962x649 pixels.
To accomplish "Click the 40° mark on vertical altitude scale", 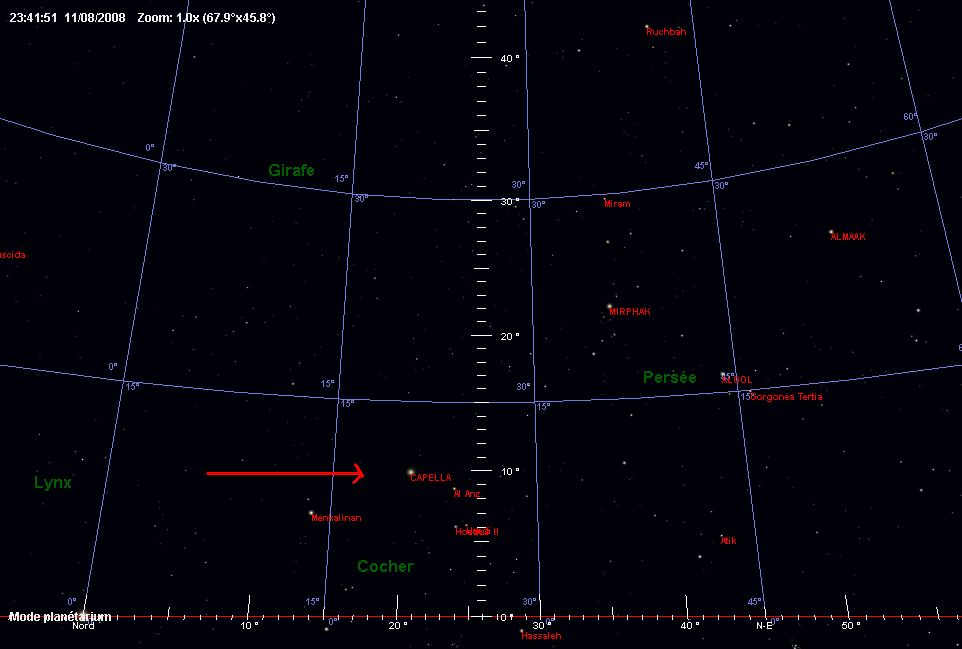I will click(510, 58).
